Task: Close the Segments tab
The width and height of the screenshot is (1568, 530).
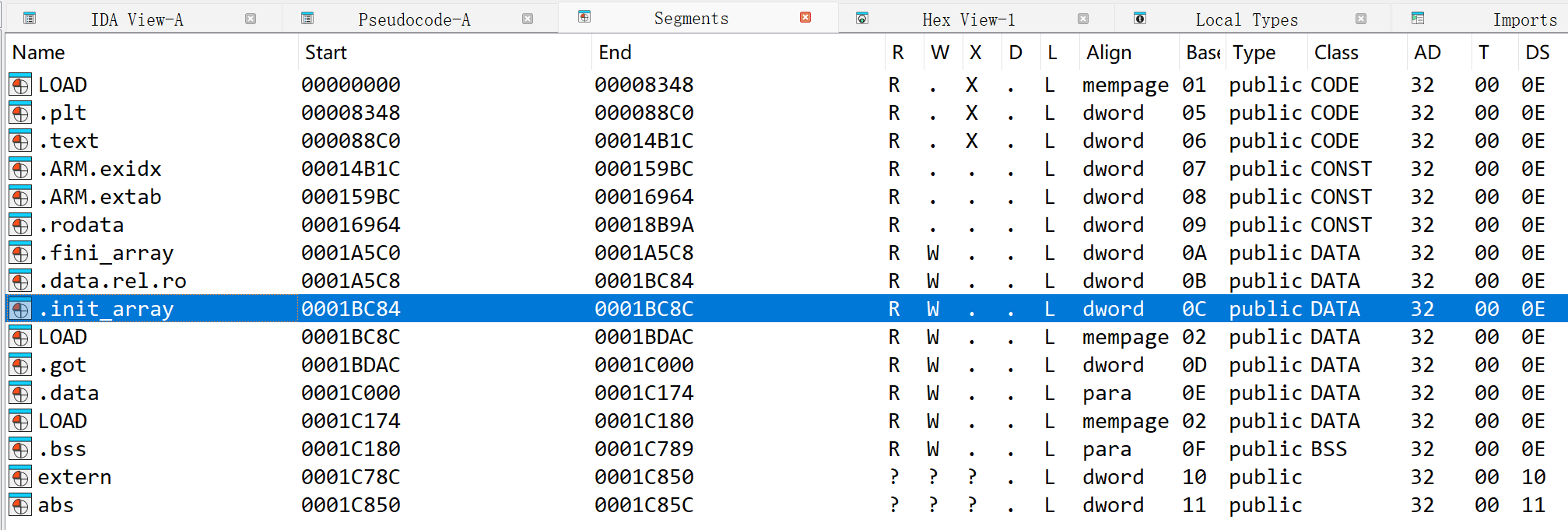Action: click(x=805, y=18)
